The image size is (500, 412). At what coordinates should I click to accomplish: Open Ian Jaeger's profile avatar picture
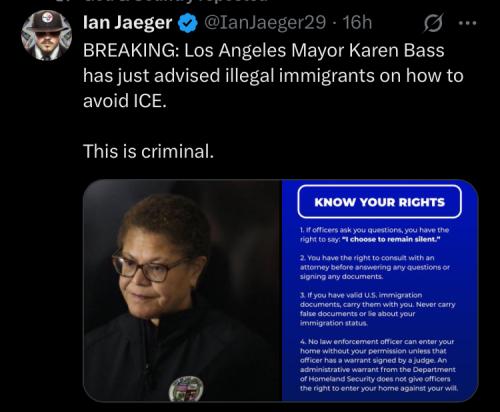(47, 35)
